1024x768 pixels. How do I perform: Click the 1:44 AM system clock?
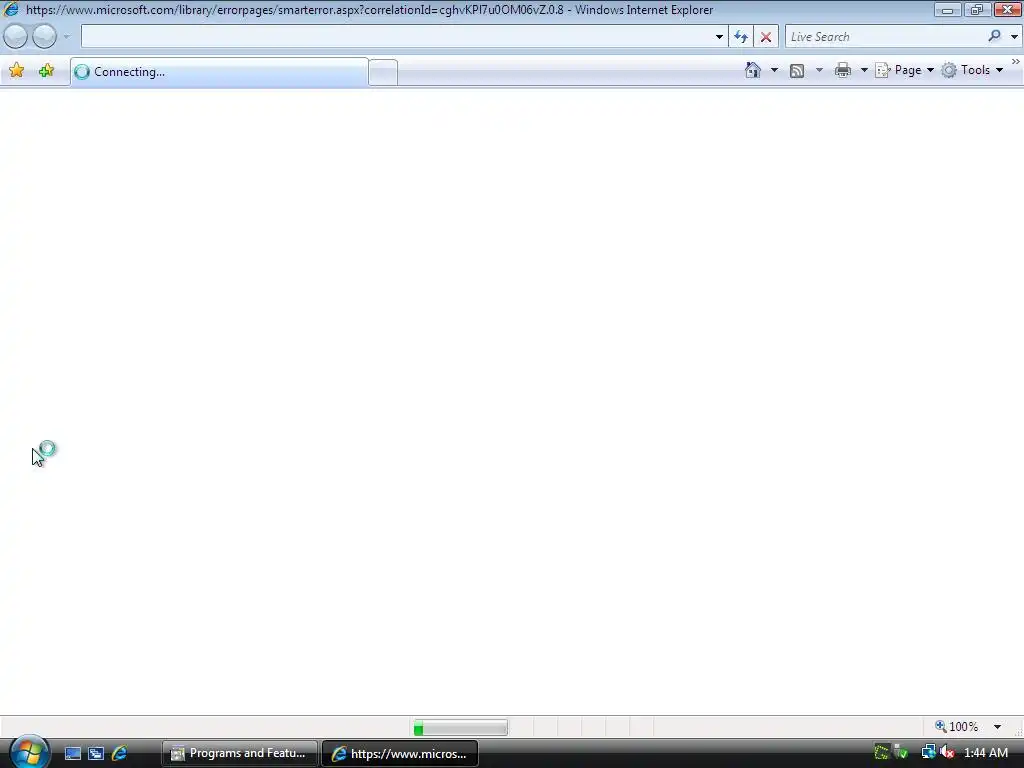985,753
